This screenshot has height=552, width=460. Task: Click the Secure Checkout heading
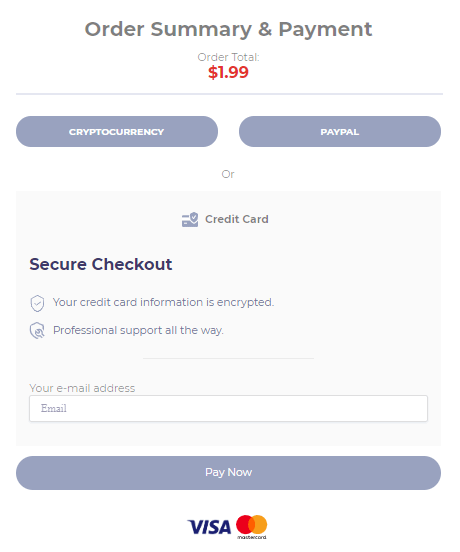(x=101, y=264)
